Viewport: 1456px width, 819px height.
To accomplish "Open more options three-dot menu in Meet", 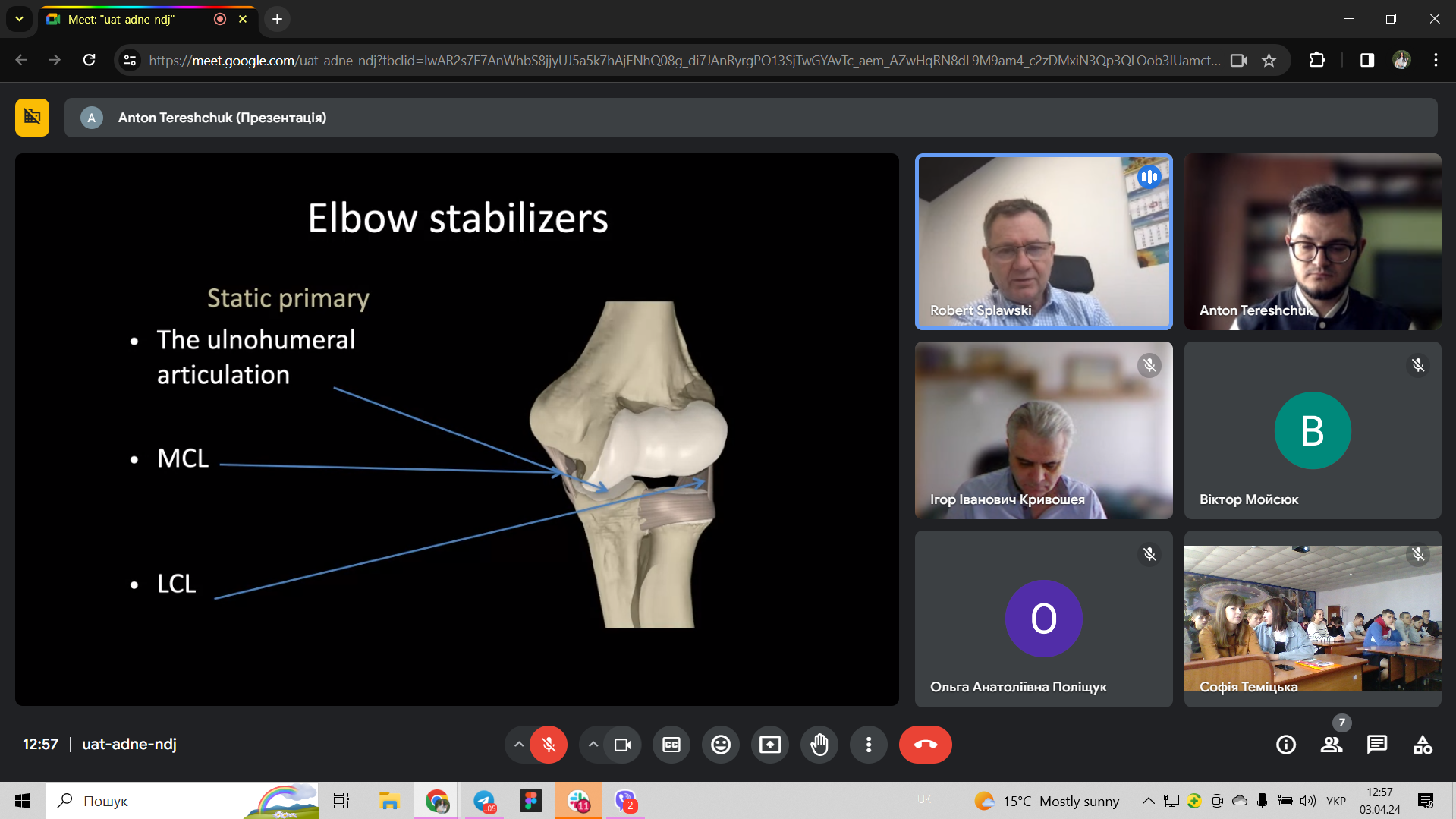I will 869,745.
